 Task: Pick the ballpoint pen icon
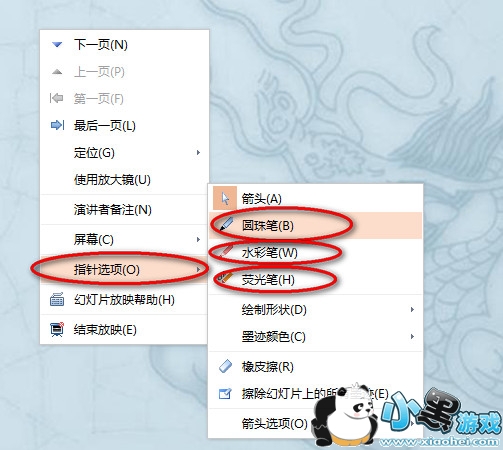226,225
